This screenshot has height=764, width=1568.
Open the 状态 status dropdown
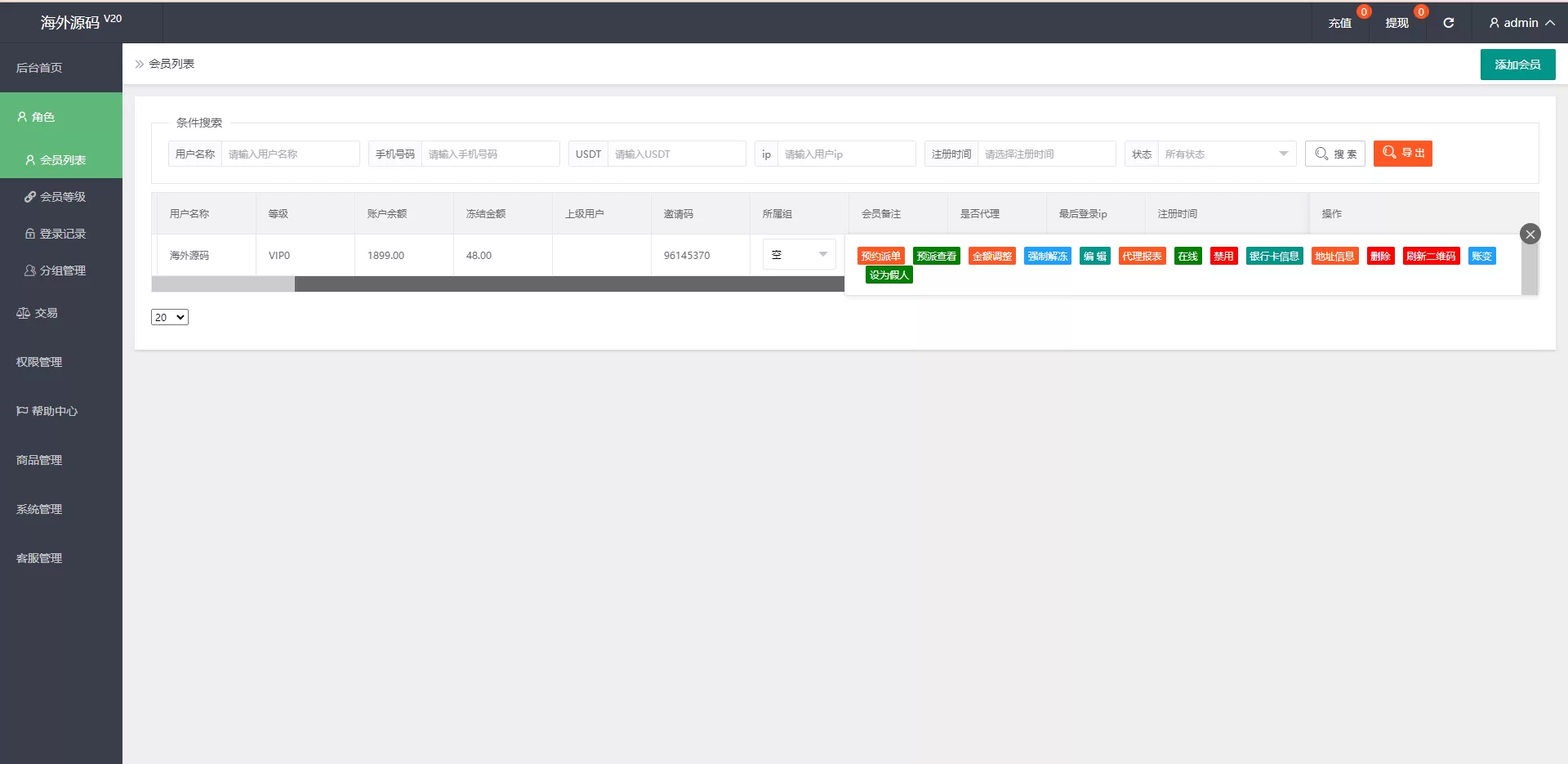[x=1225, y=154]
